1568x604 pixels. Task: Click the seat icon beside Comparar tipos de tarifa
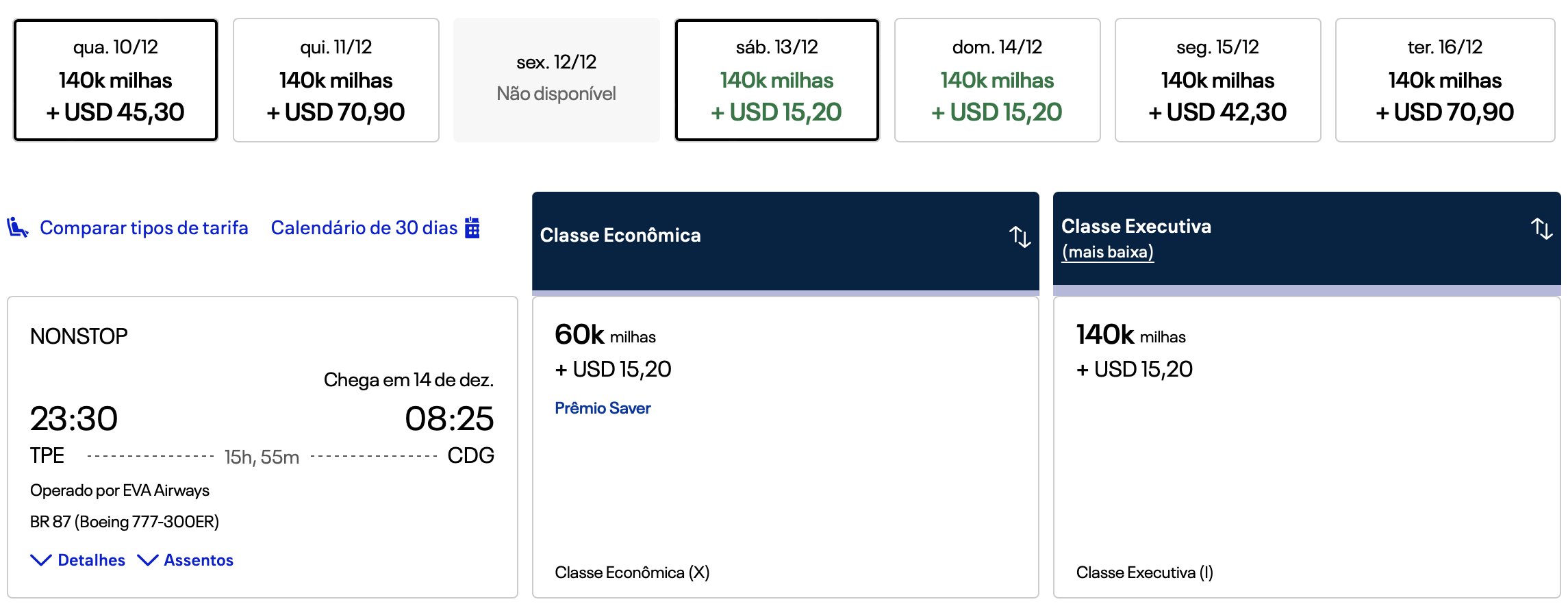(18, 227)
